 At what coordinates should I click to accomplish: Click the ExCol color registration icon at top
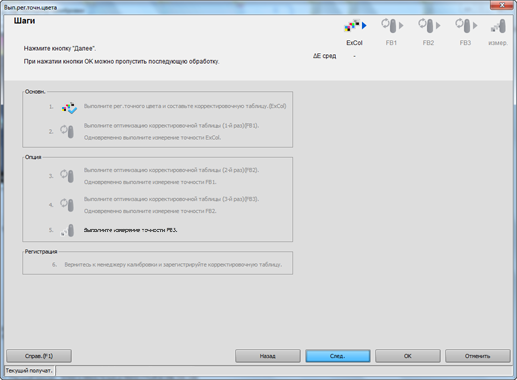(x=355, y=26)
